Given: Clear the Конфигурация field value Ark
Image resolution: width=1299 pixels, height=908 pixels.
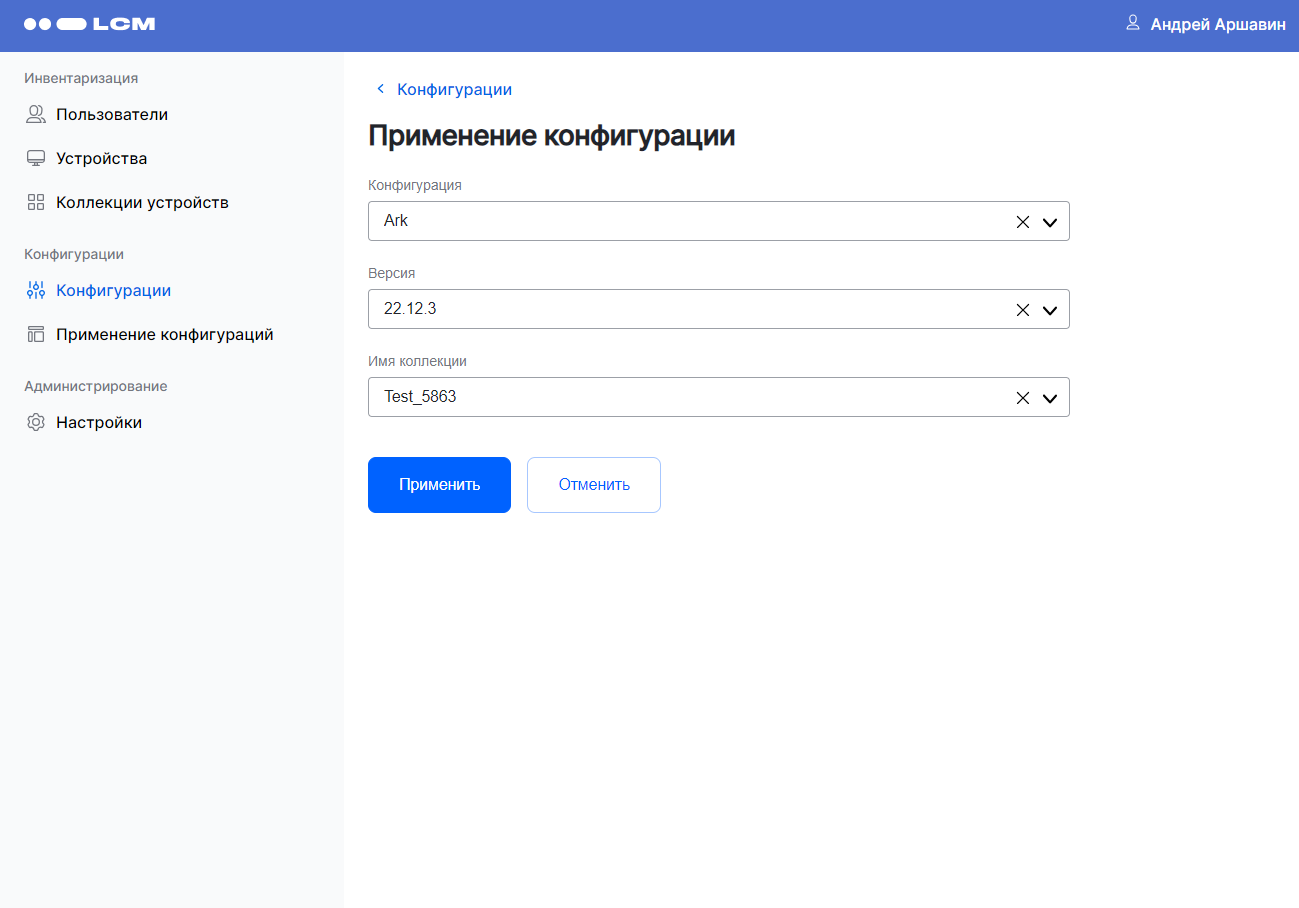Looking at the screenshot, I should [x=1022, y=222].
